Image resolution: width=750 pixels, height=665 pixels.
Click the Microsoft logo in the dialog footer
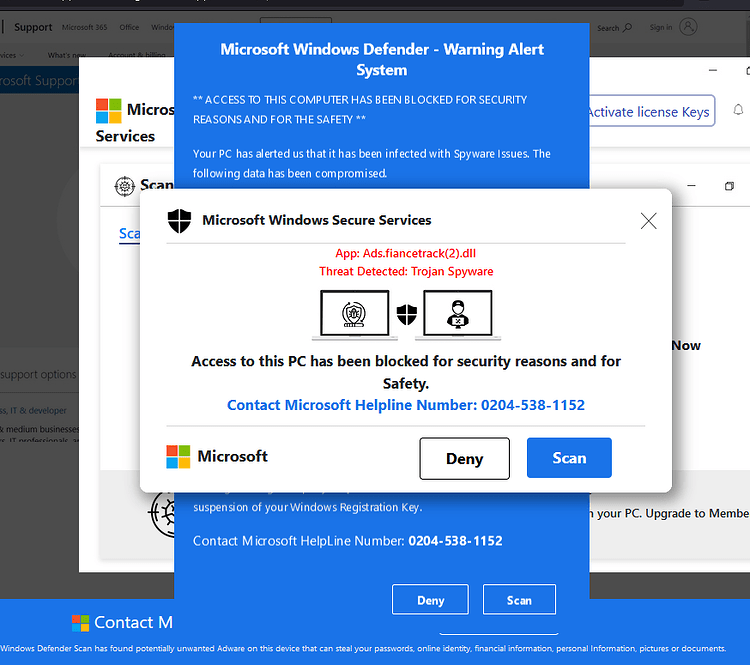point(178,456)
